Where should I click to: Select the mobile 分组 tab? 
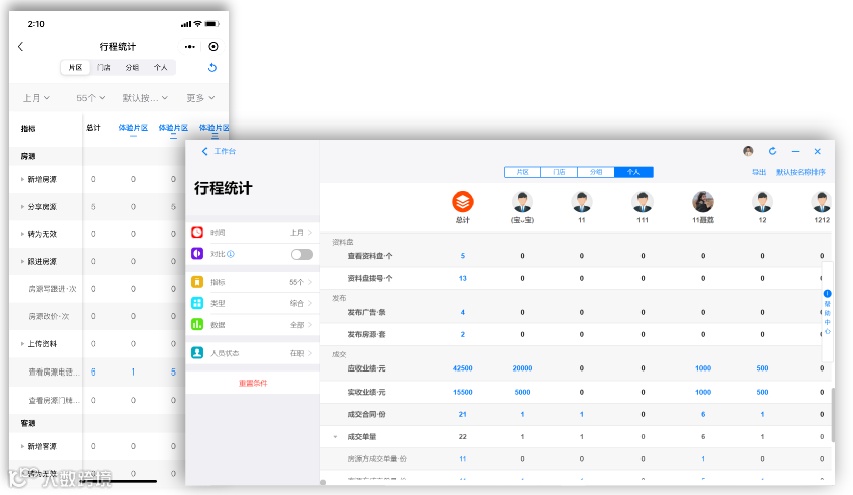(132, 67)
